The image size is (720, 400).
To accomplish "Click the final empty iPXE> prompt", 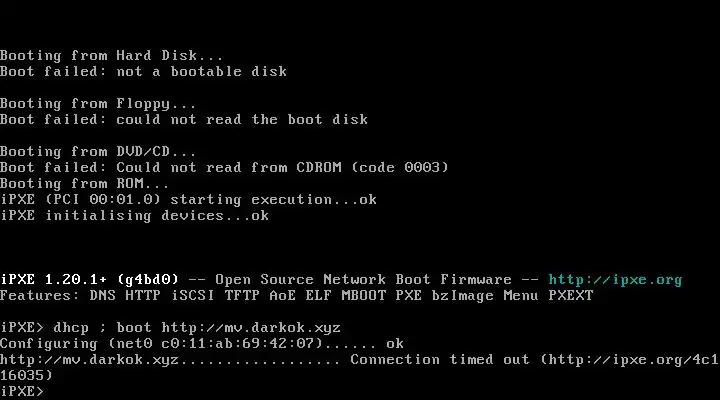I will 22,392.
